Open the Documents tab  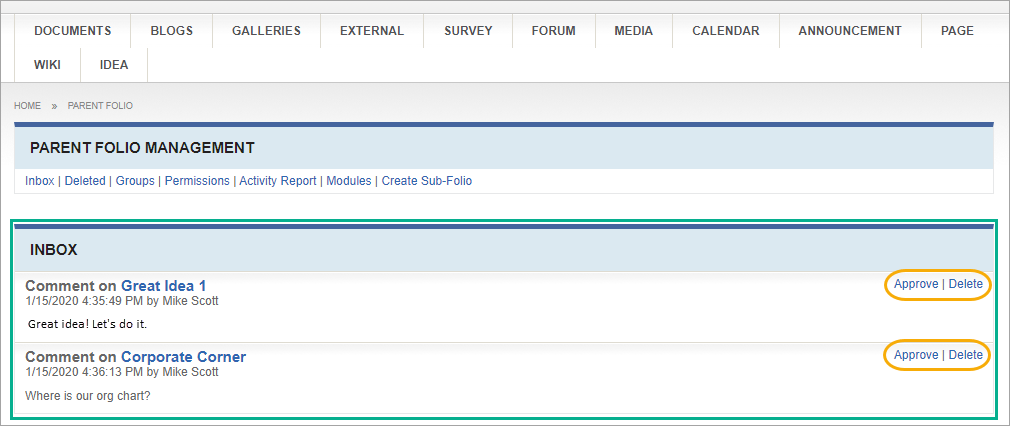[x=73, y=31]
